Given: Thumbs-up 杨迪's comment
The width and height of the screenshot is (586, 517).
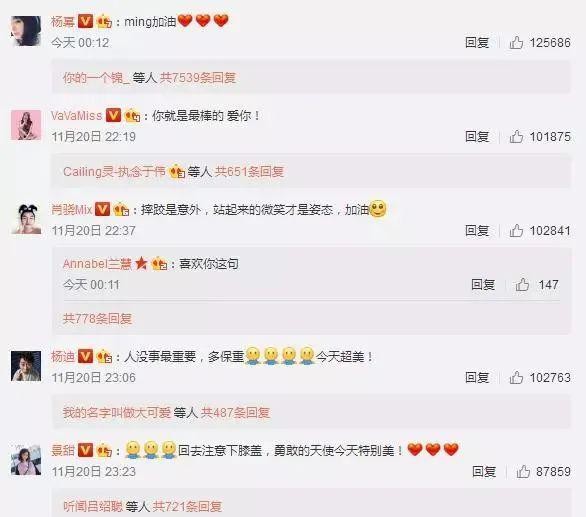Looking at the screenshot, I should tap(516, 378).
